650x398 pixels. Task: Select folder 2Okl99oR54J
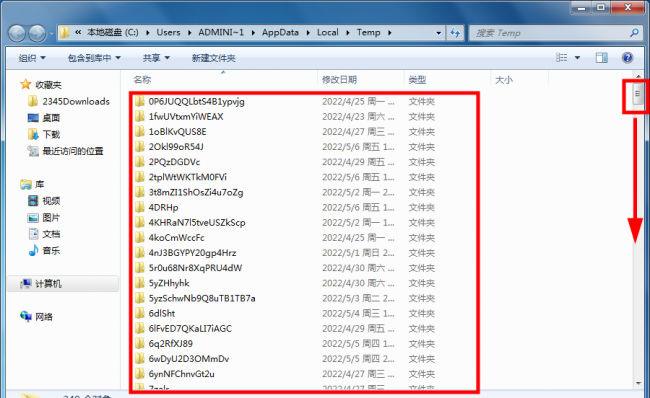pos(176,147)
